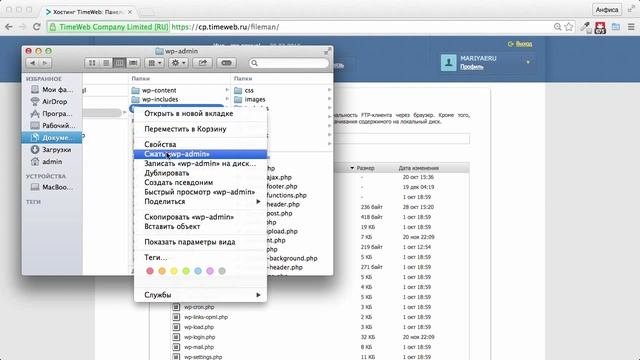Expand wp-content folder arrow
The image size is (640, 360).
(x=227, y=90)
